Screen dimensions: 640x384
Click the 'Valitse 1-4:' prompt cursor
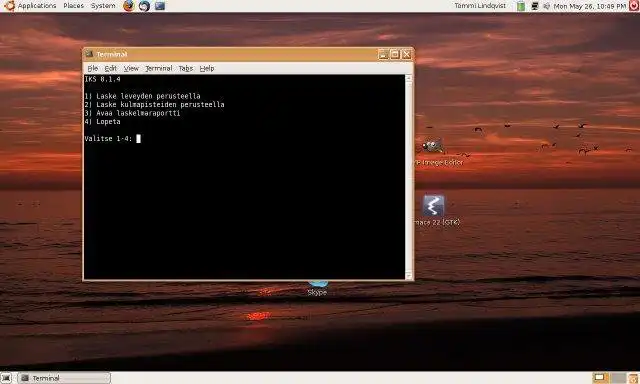click(138, 139)
